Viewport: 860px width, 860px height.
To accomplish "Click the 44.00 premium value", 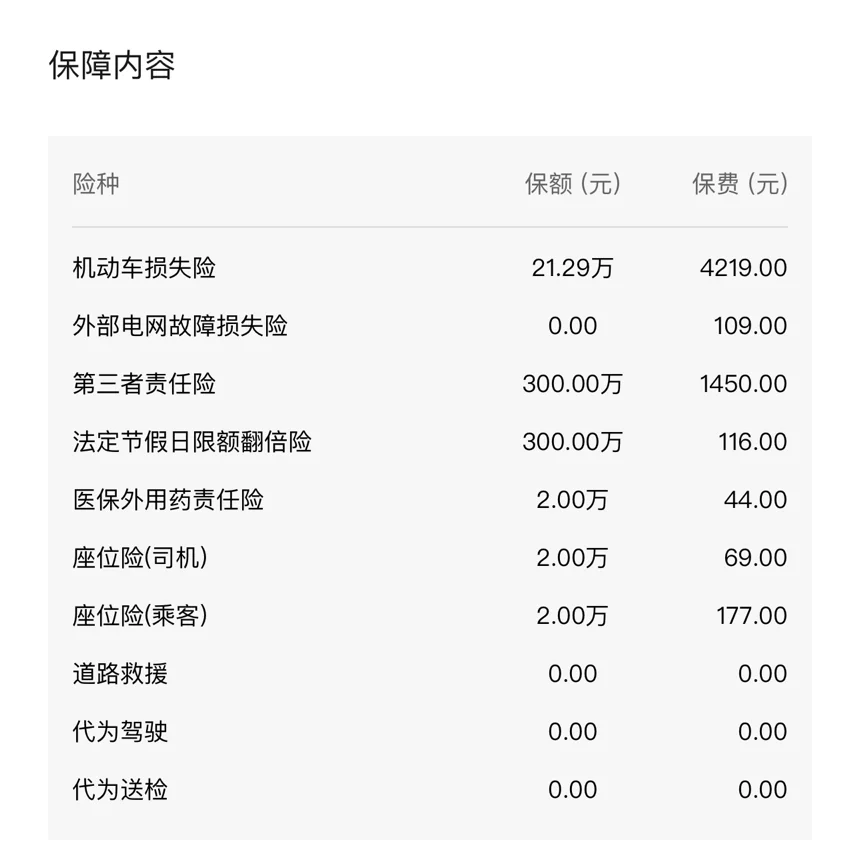I will (x=756, y=500).
